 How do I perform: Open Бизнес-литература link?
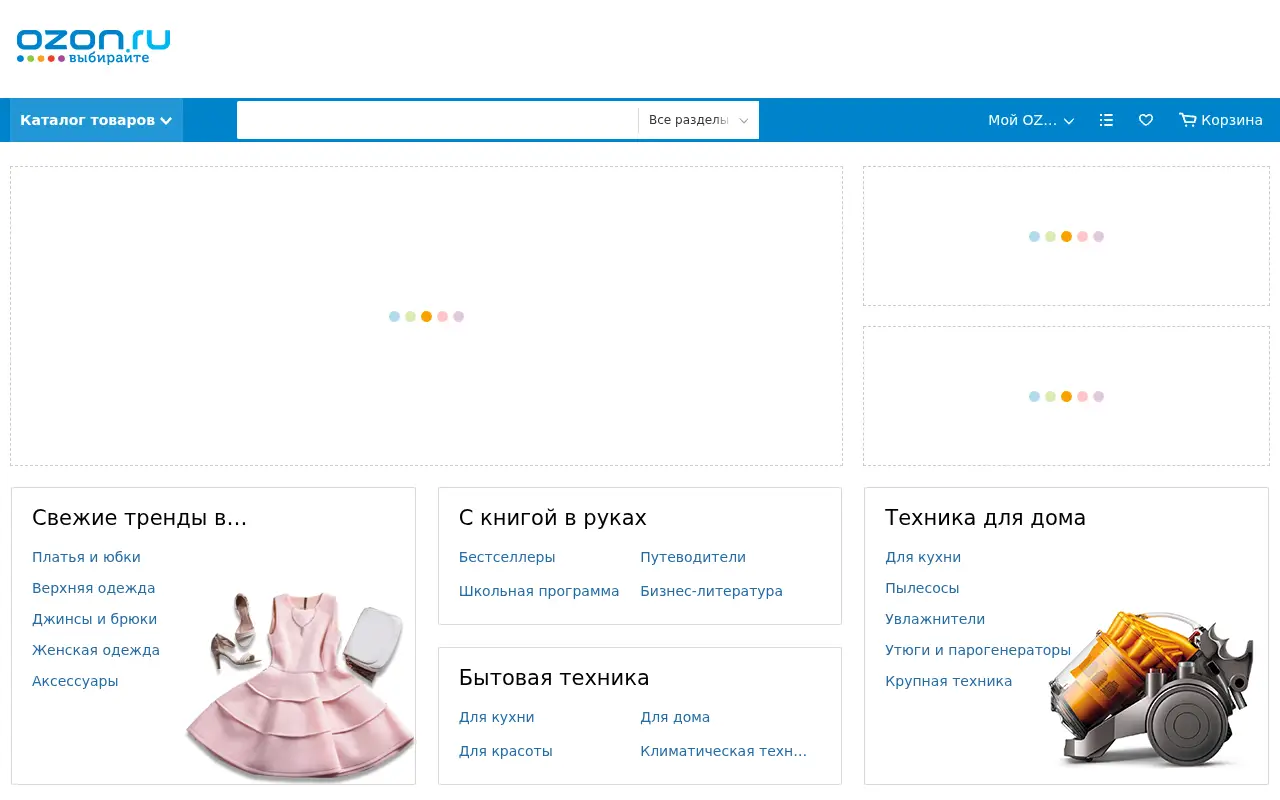[711, 591]
